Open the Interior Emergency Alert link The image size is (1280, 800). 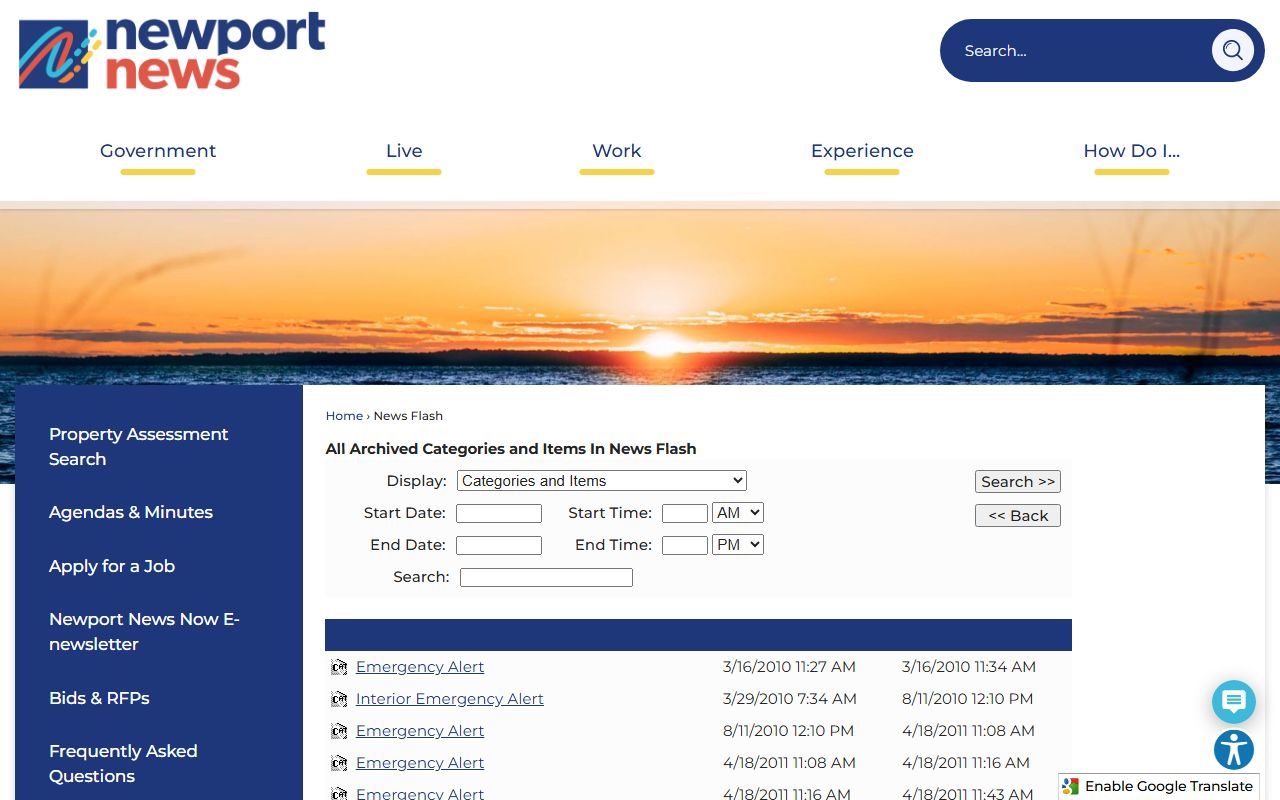click(450, 699)
